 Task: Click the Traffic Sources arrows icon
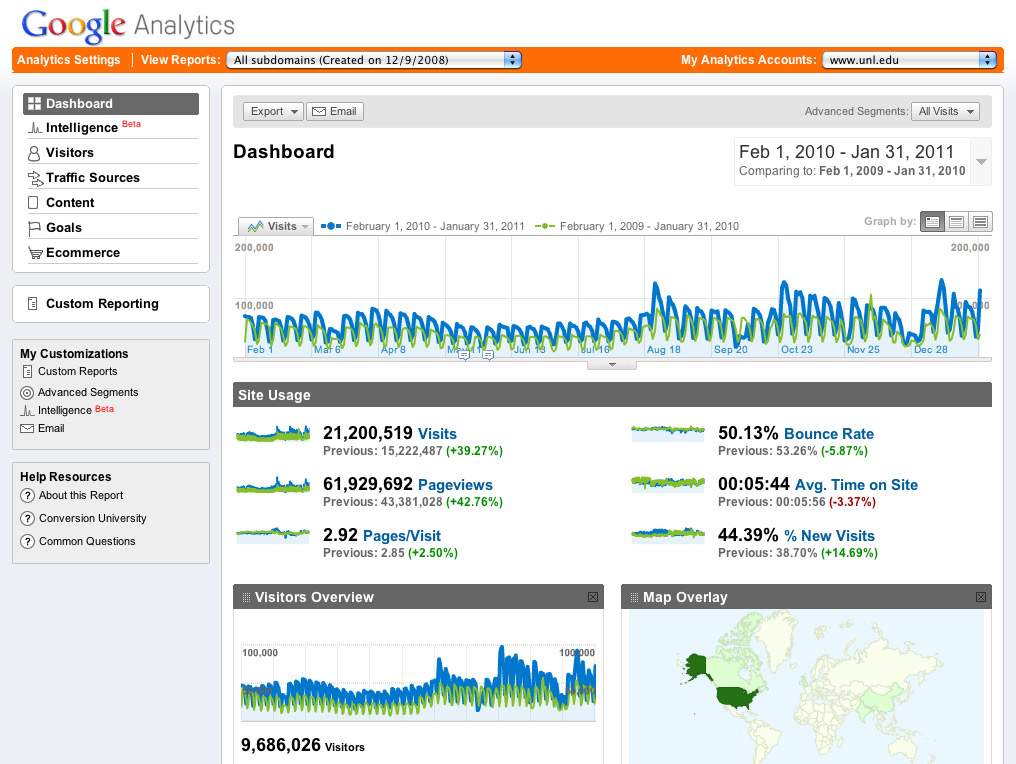pyautogui.click(x=34, y=178)
